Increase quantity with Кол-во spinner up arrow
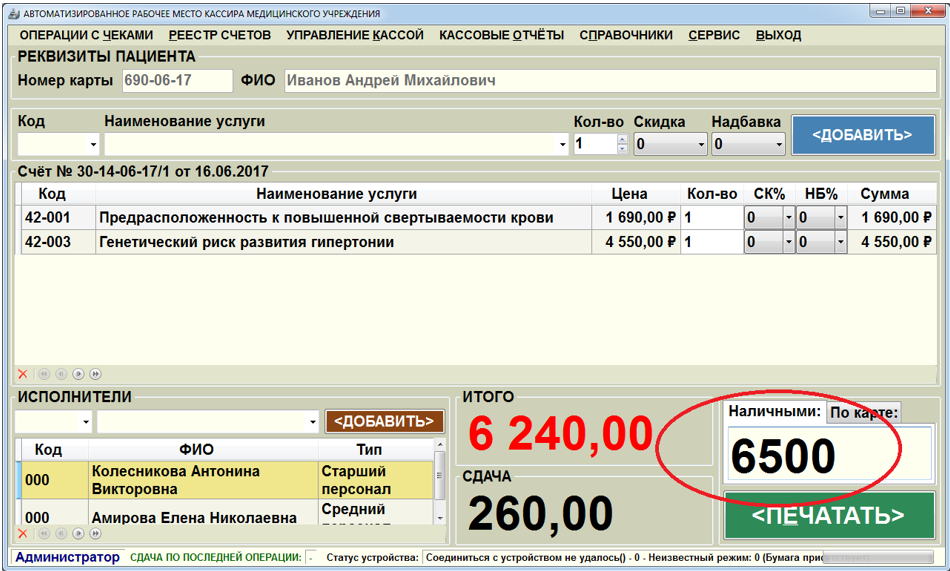This screenshot has height=571, width=950. (622, 139)
